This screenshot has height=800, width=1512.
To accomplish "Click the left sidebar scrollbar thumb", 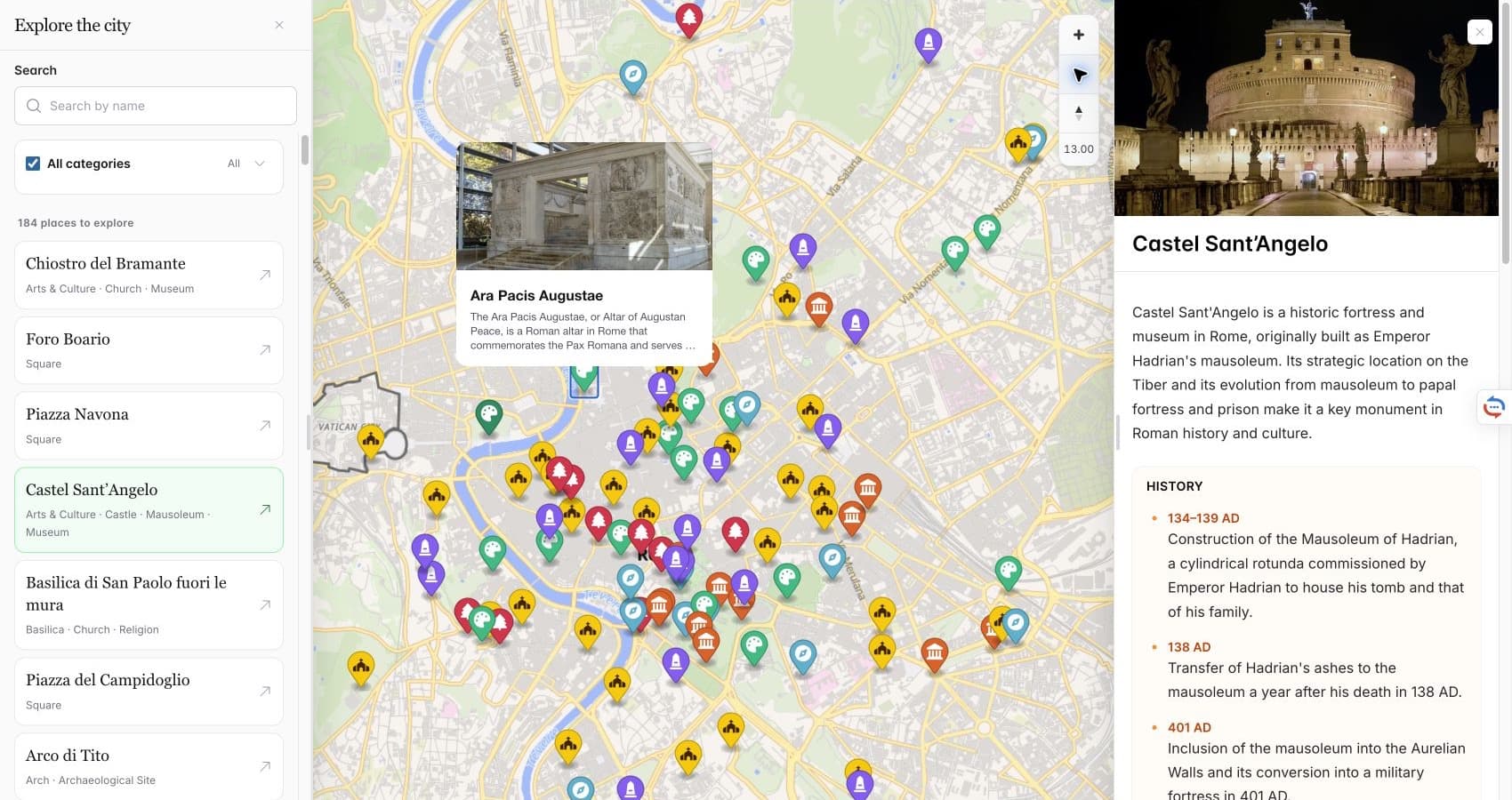I will (x=305, y=150).
